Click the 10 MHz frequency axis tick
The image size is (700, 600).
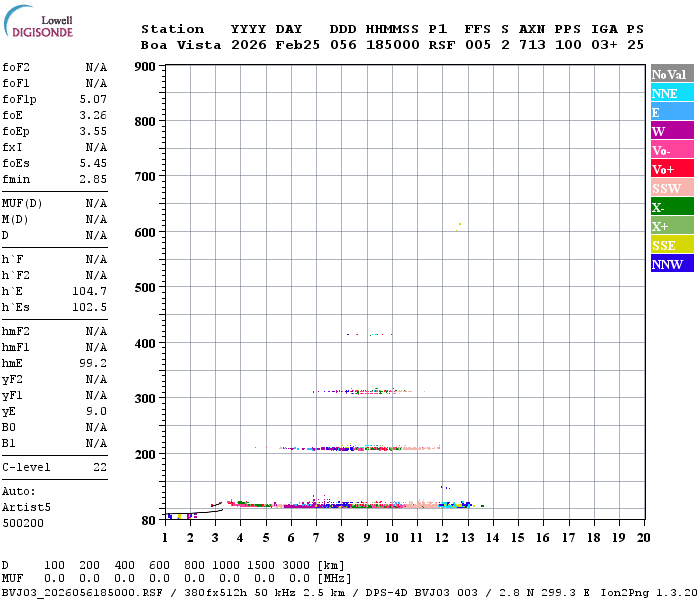[x=392, y=537]
